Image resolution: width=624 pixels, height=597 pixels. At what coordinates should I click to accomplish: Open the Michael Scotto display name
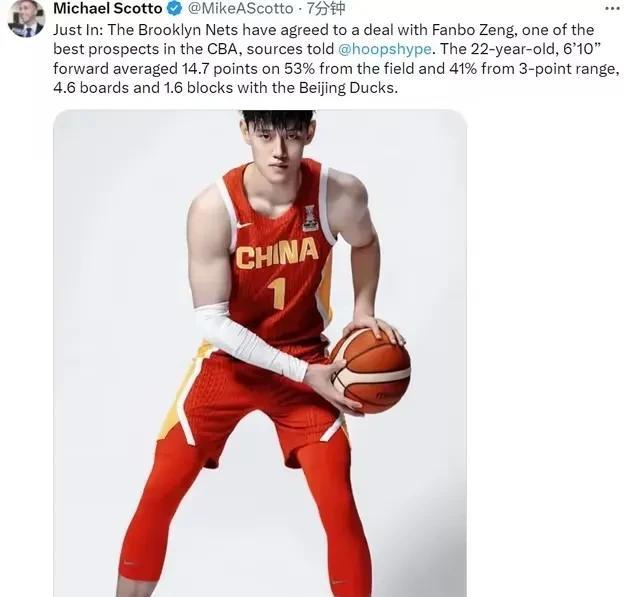[108, 9]
